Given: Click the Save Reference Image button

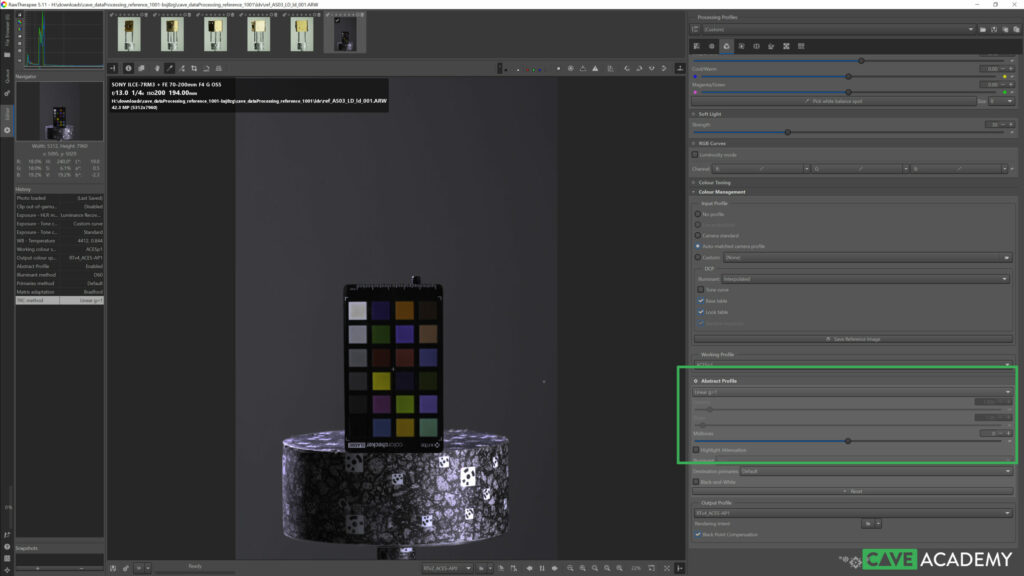Looking at the screenshot, I should point(852,339).
